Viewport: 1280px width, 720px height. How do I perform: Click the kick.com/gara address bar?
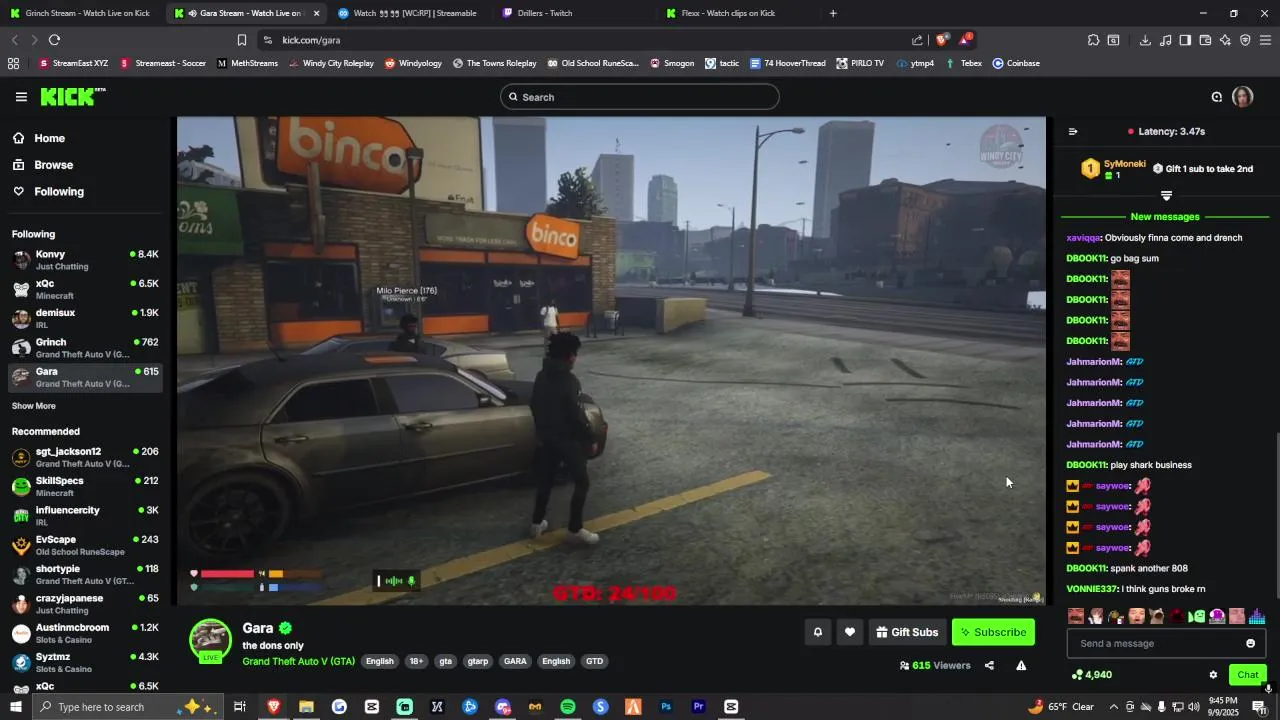pyautogui.click(x=580, y=40)
